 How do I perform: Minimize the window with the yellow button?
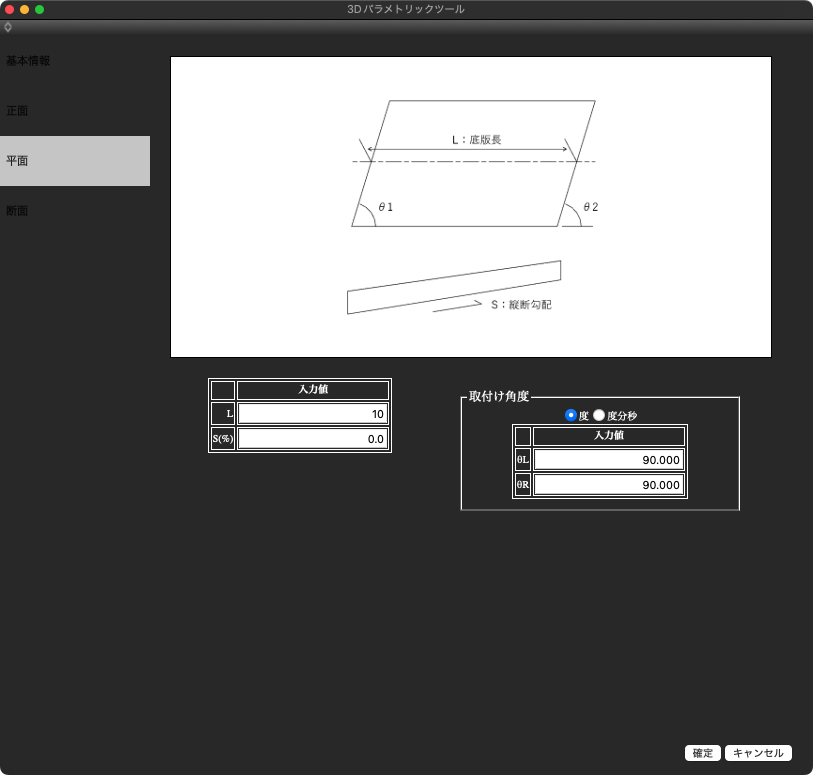[x=25, y=9]
